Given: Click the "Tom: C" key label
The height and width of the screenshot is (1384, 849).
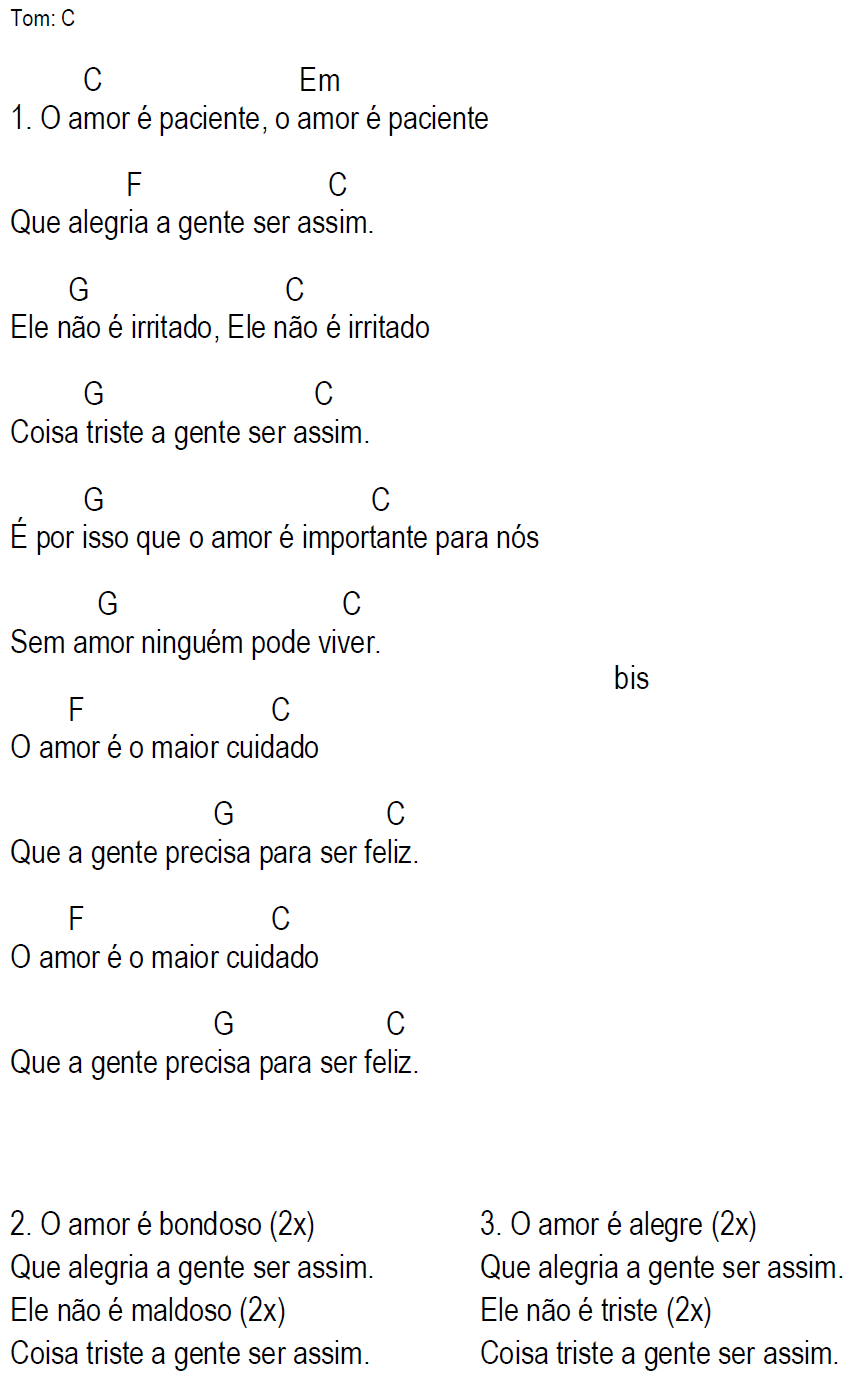Looking at the screenshot, I should pyautogui.click(x=43, y=19).
